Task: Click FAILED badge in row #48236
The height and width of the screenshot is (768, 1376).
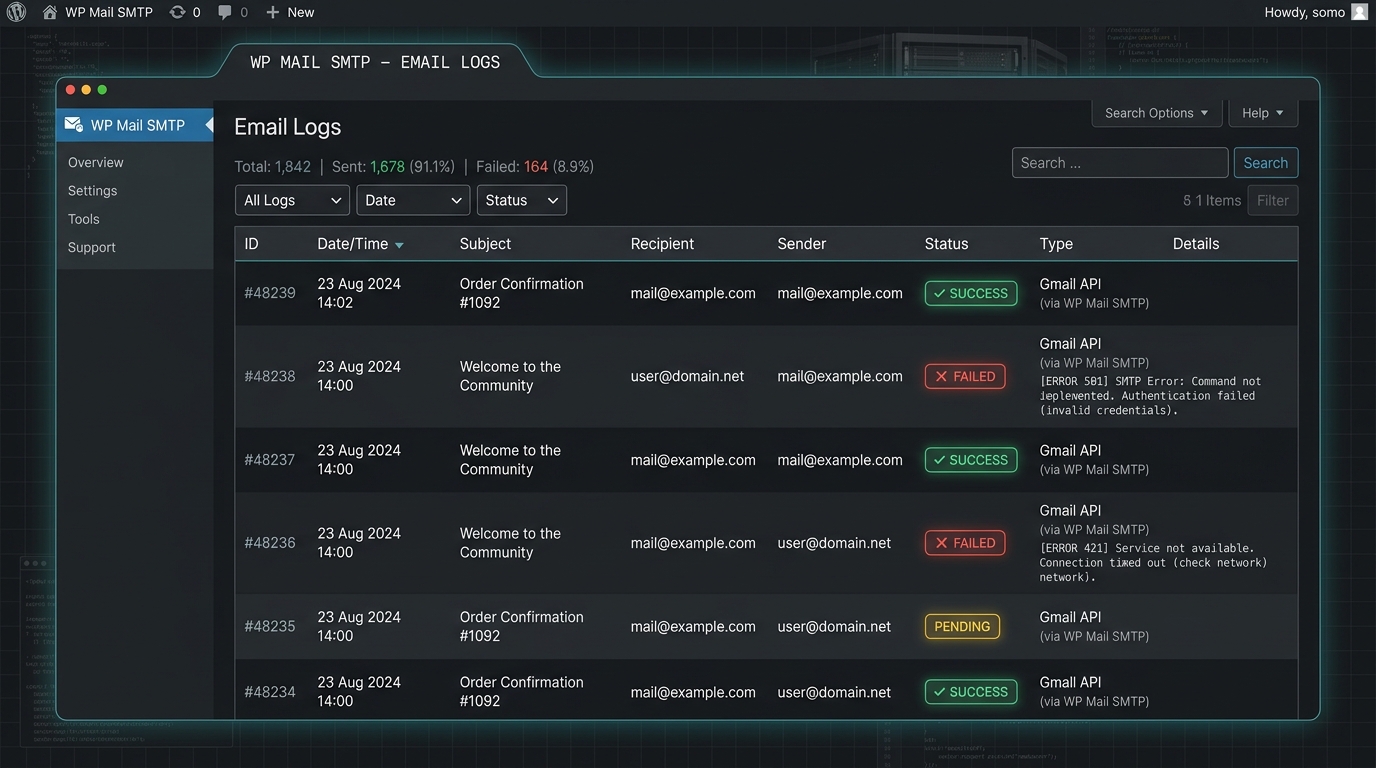Action: (x=965, y=543)
